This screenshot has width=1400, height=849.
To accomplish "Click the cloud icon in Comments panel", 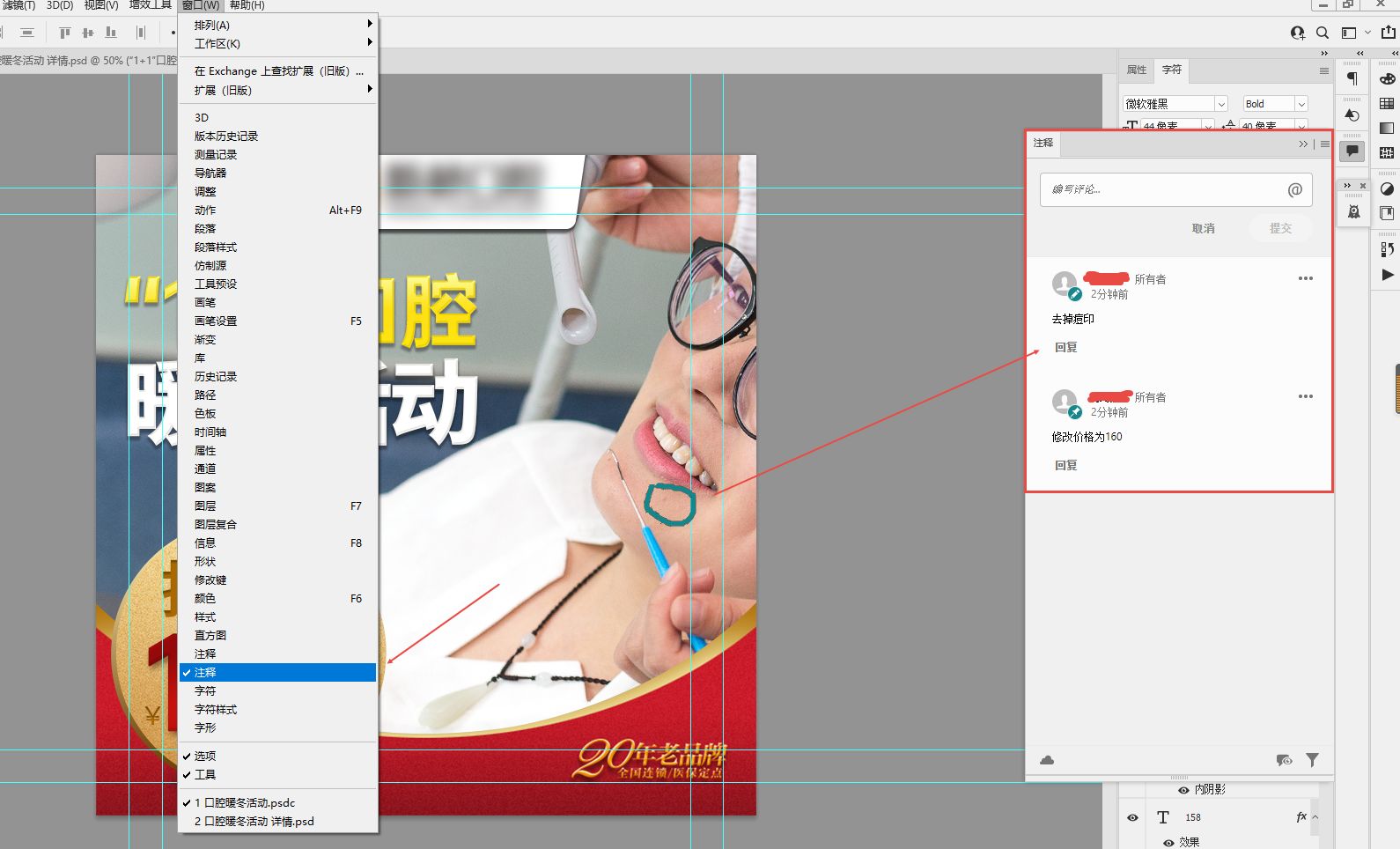I will pos(1047,760).
